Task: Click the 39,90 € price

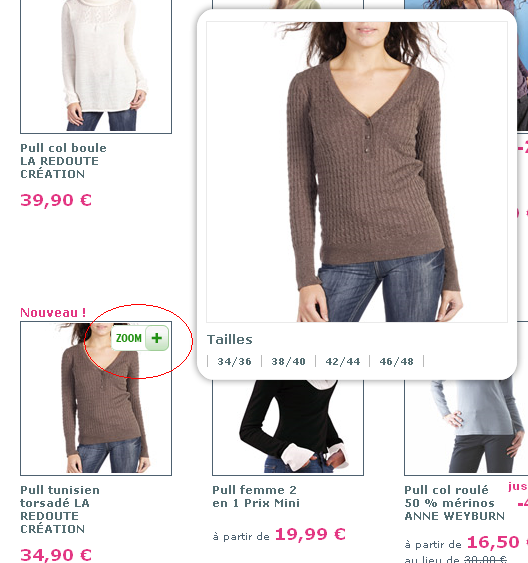Action: [56, 200]
